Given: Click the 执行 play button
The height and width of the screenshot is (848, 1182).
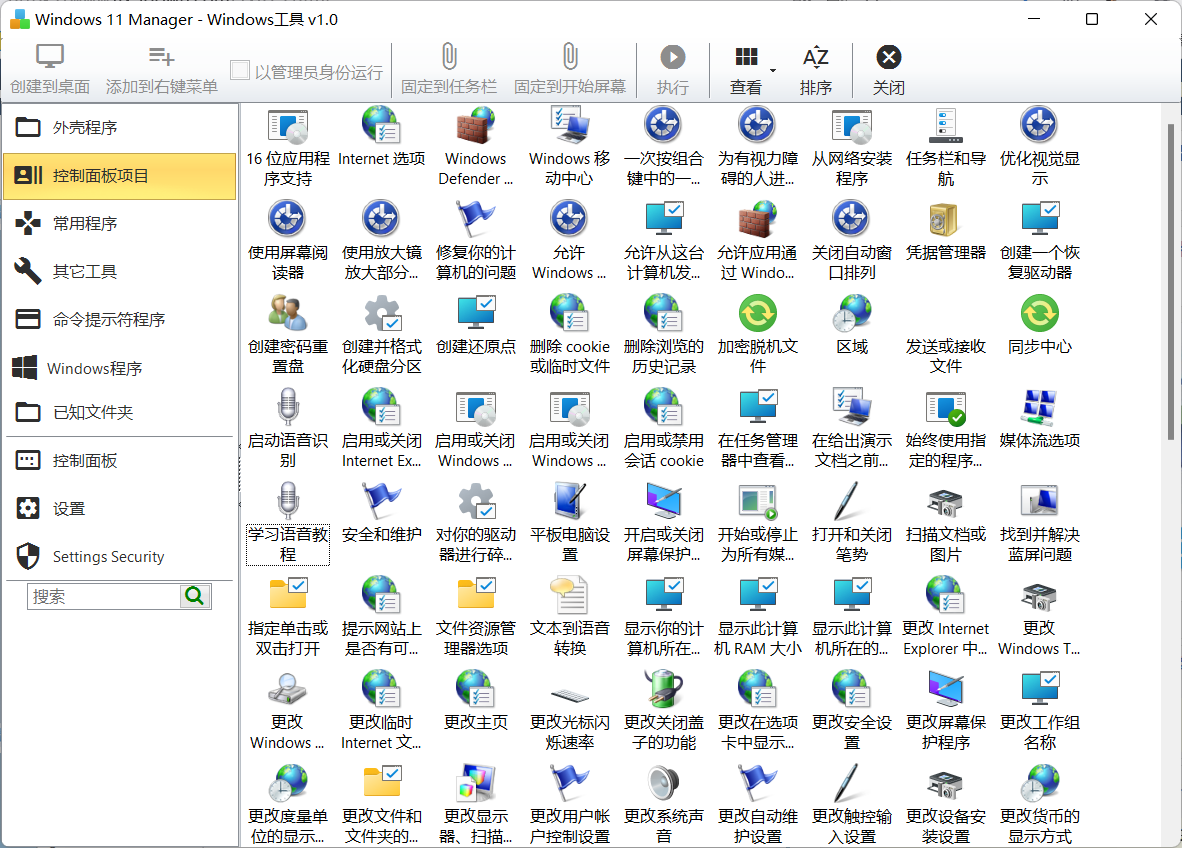Looking at the screenshot, I should coord(672,57).
